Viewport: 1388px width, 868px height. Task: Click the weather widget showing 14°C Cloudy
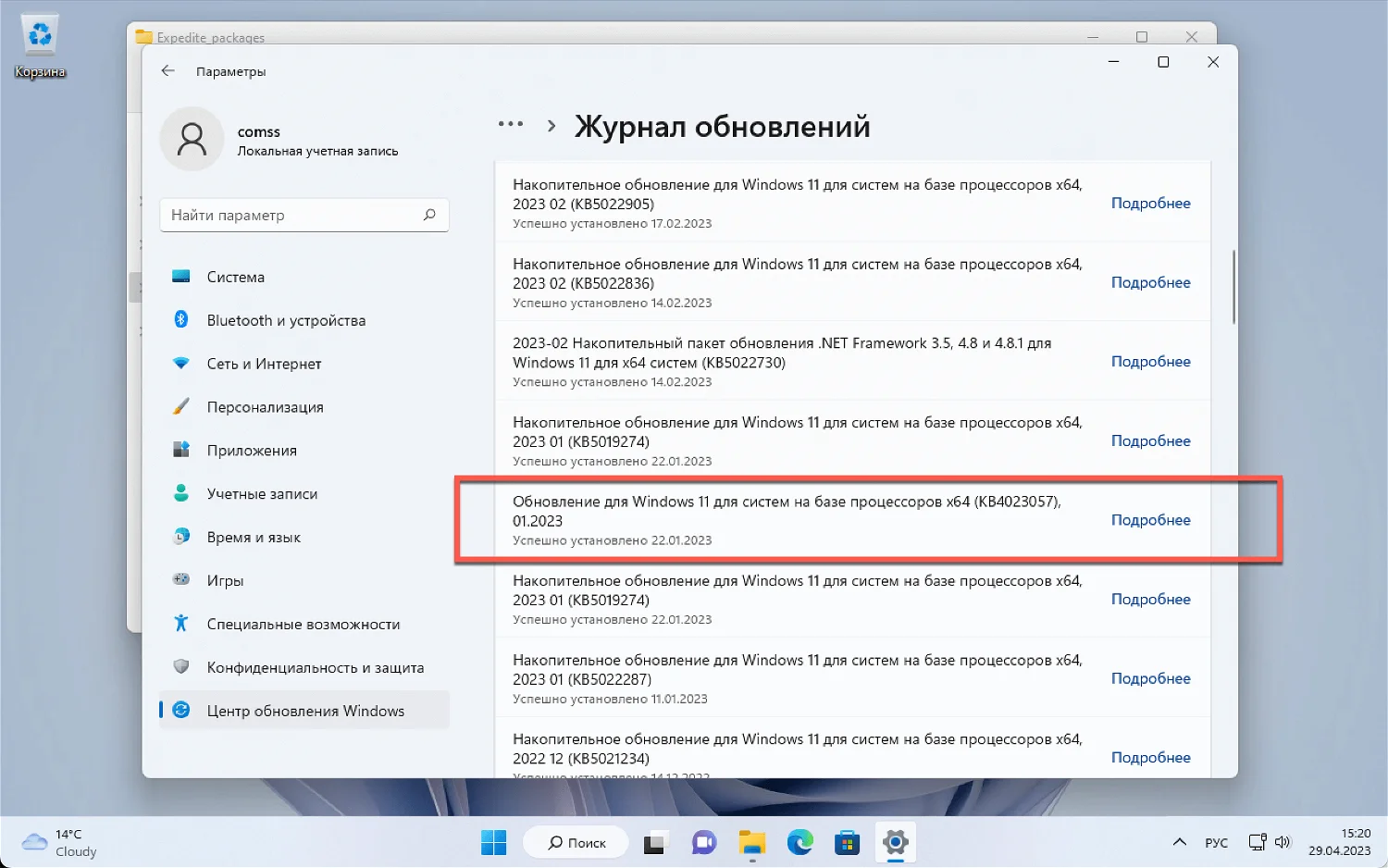(x=60, y=842)
